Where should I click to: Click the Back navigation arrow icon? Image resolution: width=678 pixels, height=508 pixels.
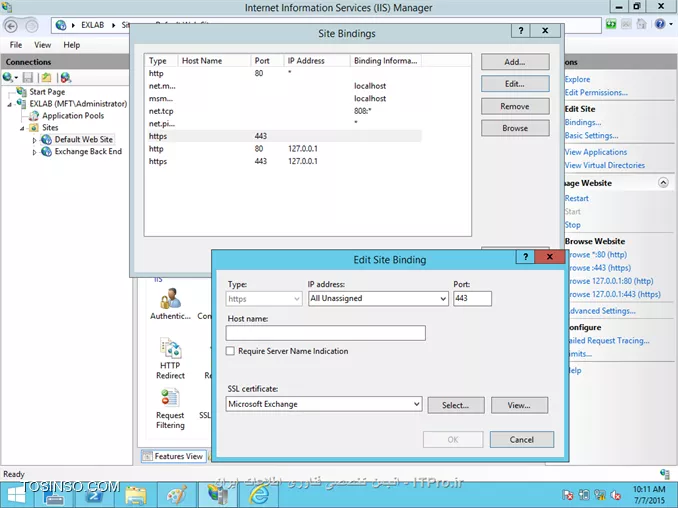coord(11,26)
